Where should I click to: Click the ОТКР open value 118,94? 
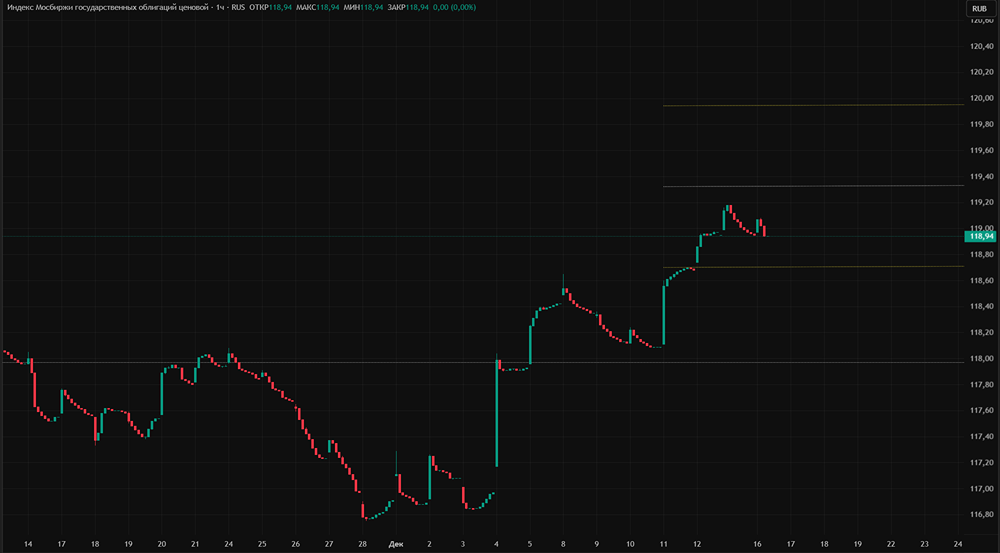click(280, 8)
